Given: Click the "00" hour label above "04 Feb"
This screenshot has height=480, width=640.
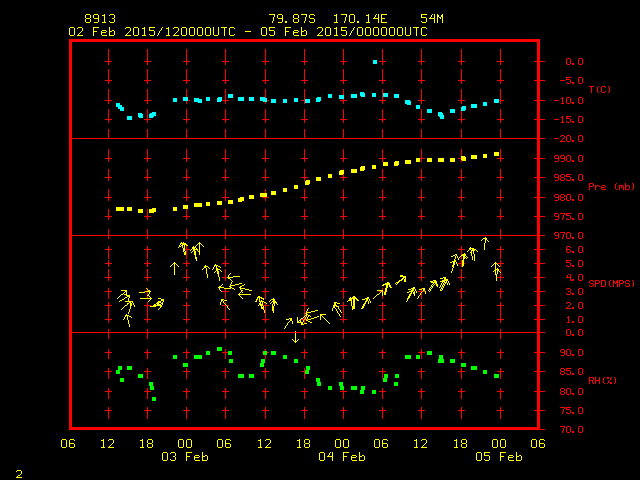Looking at the screenshot, I should pos(342,444).
